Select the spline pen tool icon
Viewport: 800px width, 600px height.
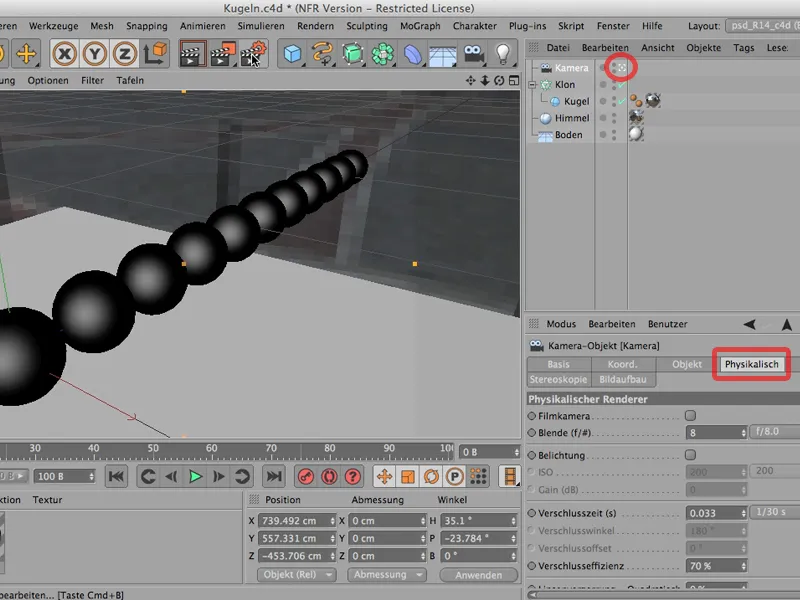(323, 54)
